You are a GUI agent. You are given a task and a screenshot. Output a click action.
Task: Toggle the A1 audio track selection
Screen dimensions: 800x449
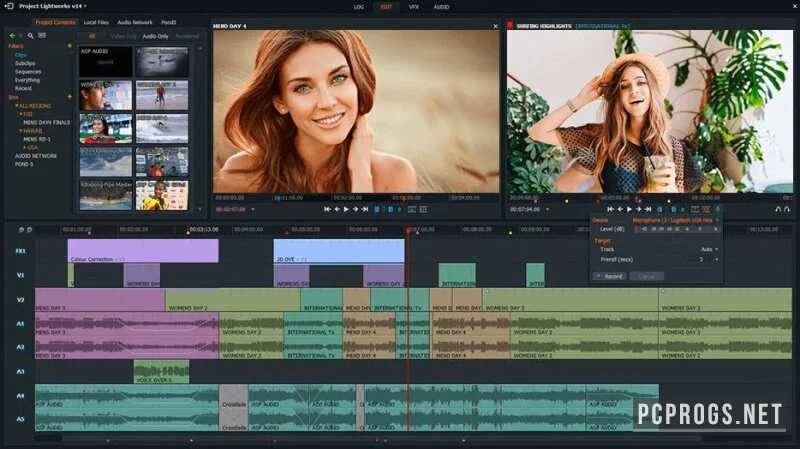pos(20,323)
